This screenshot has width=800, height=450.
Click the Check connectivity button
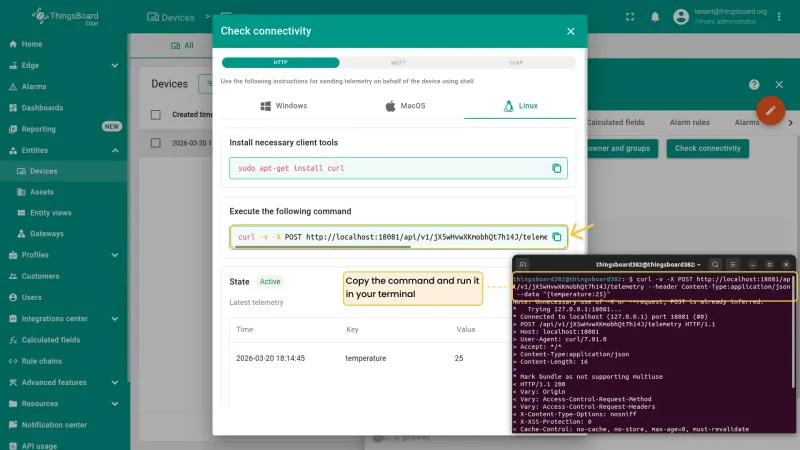click(708, 148)
